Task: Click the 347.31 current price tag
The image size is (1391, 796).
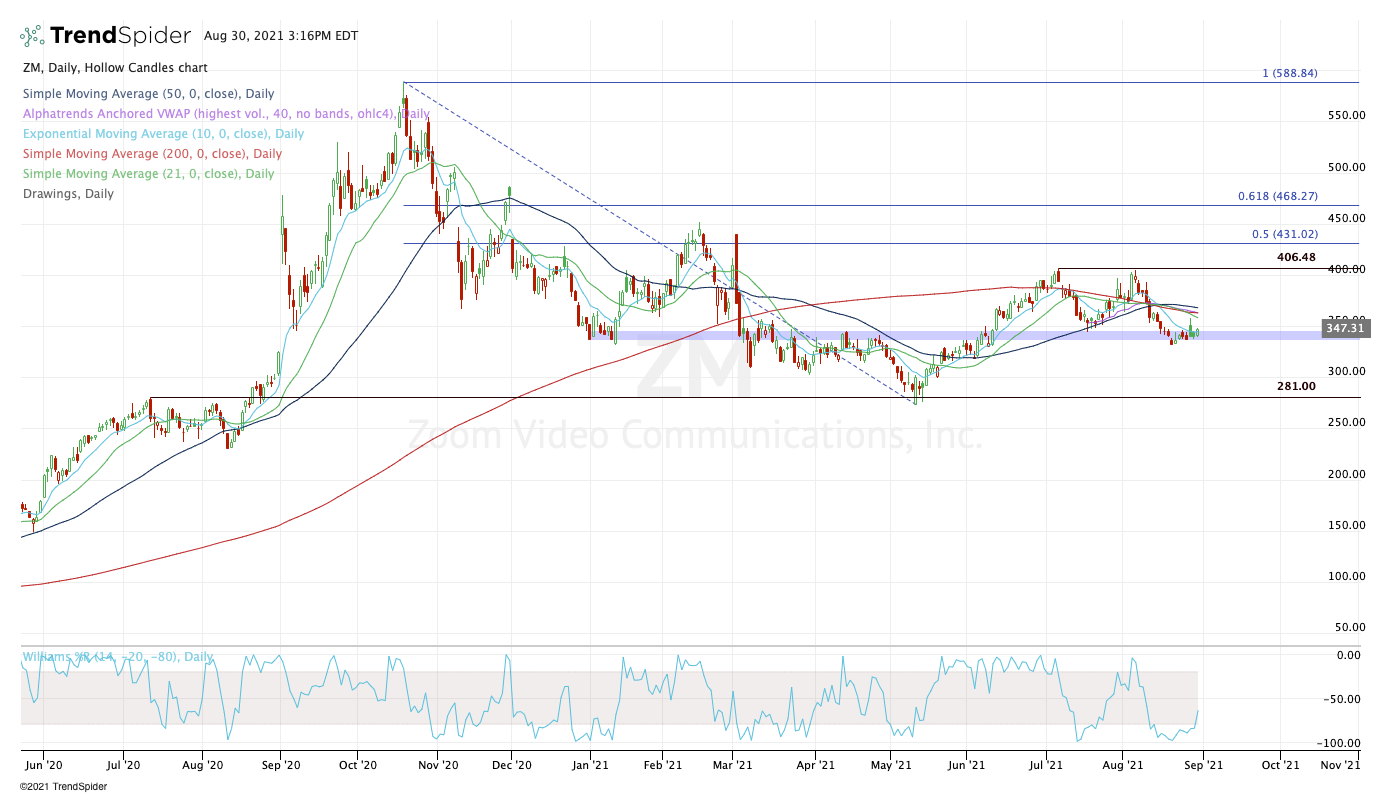Action: 1342,328
